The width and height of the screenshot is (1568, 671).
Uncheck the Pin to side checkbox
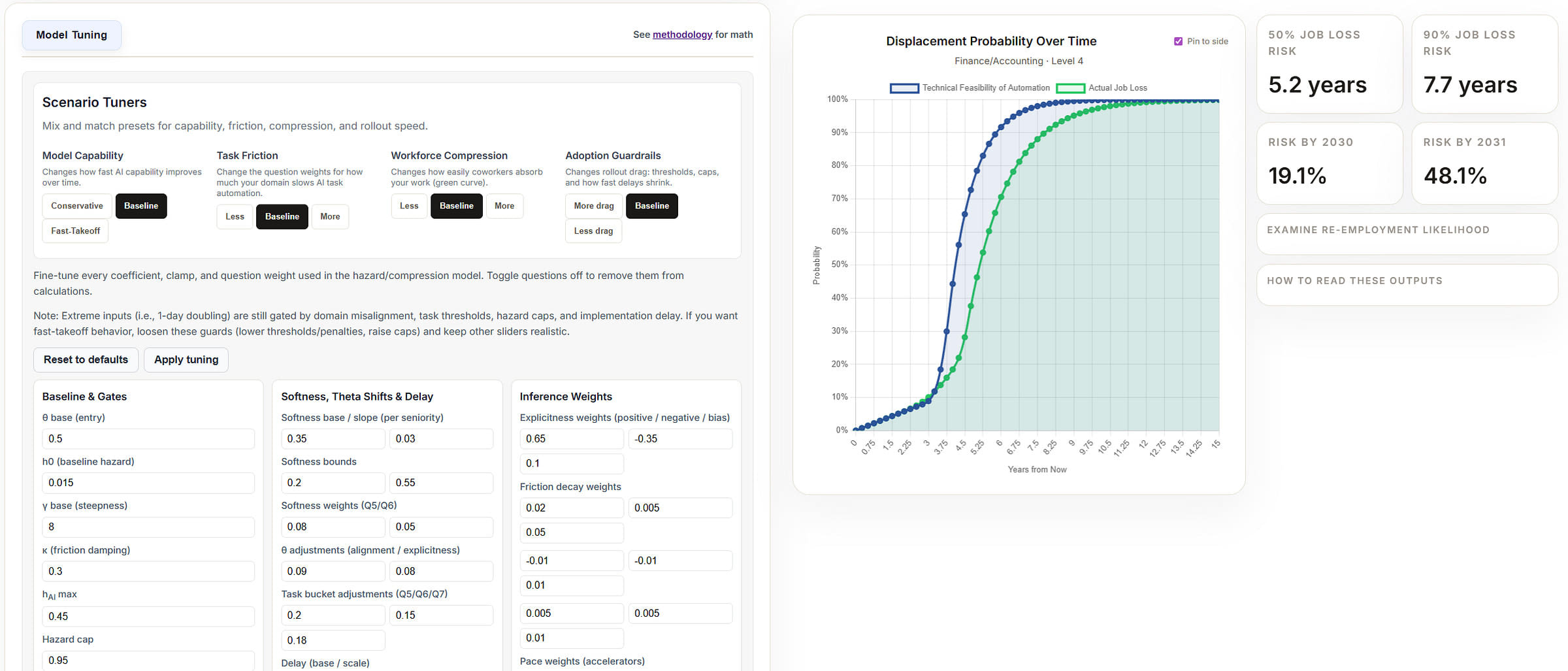click(1178, 41)
